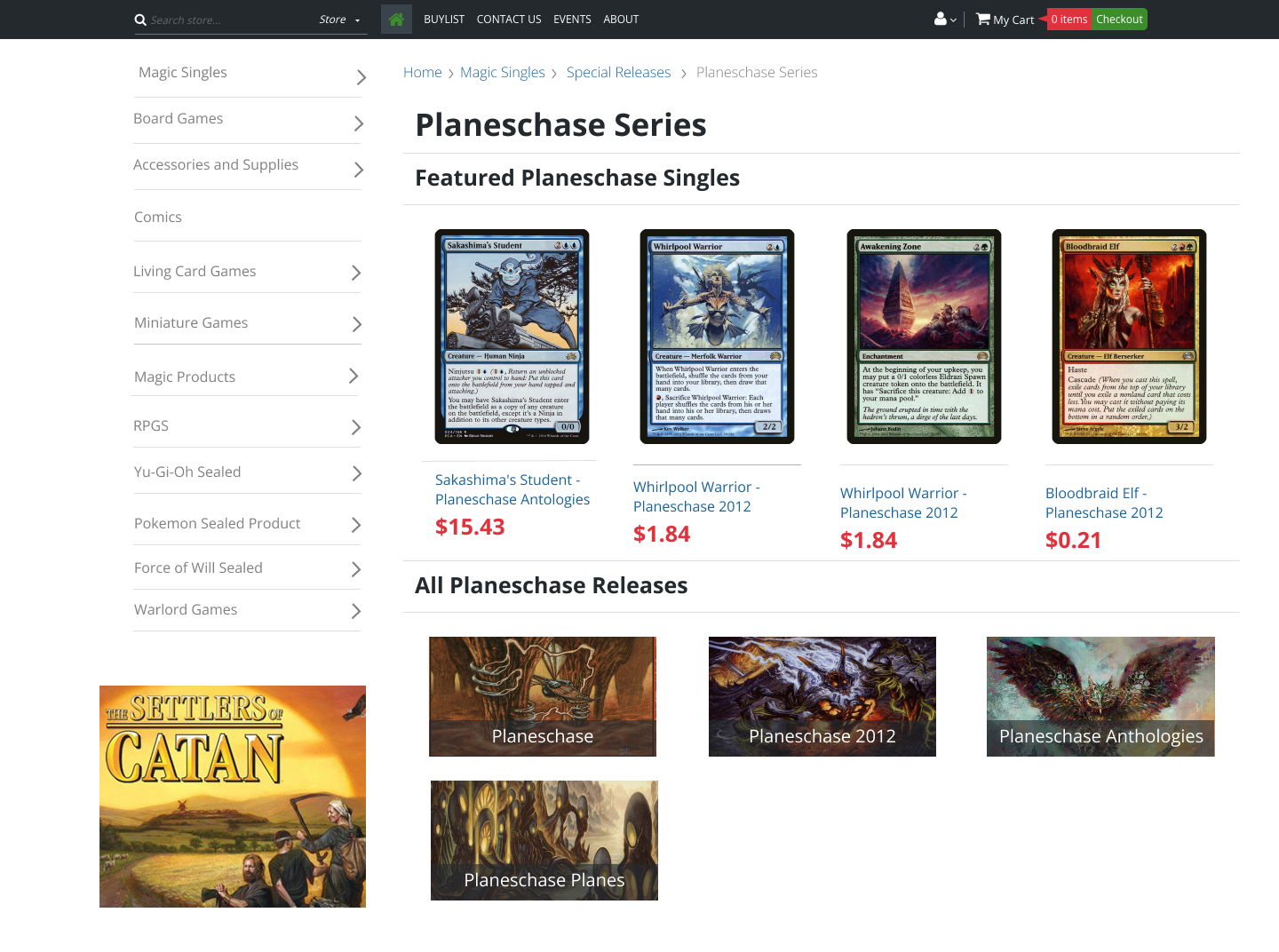Open the EVENTS menu item
The width and height of the screenshot is (1279, 952).
coord(572,20)
